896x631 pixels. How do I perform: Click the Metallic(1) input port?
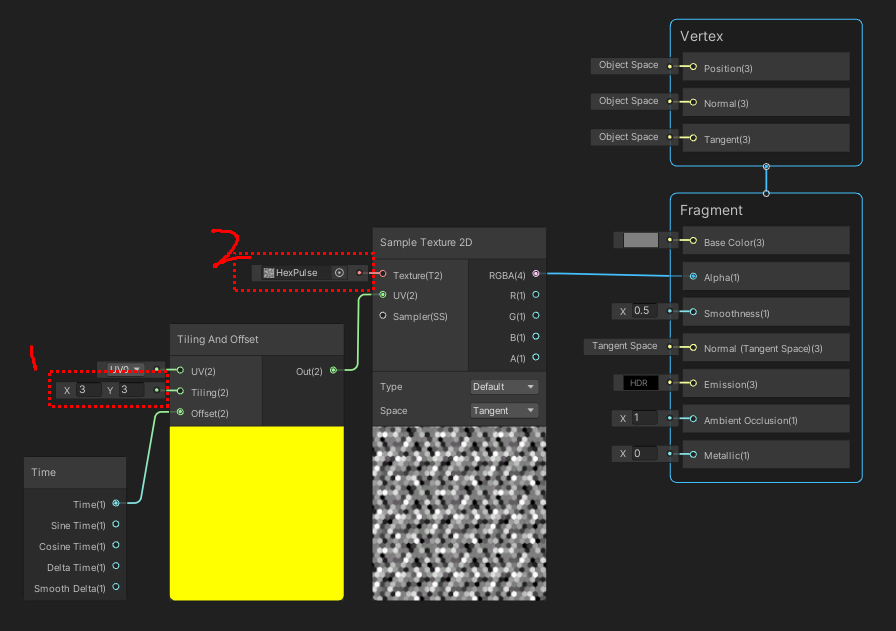coord(693,455)
